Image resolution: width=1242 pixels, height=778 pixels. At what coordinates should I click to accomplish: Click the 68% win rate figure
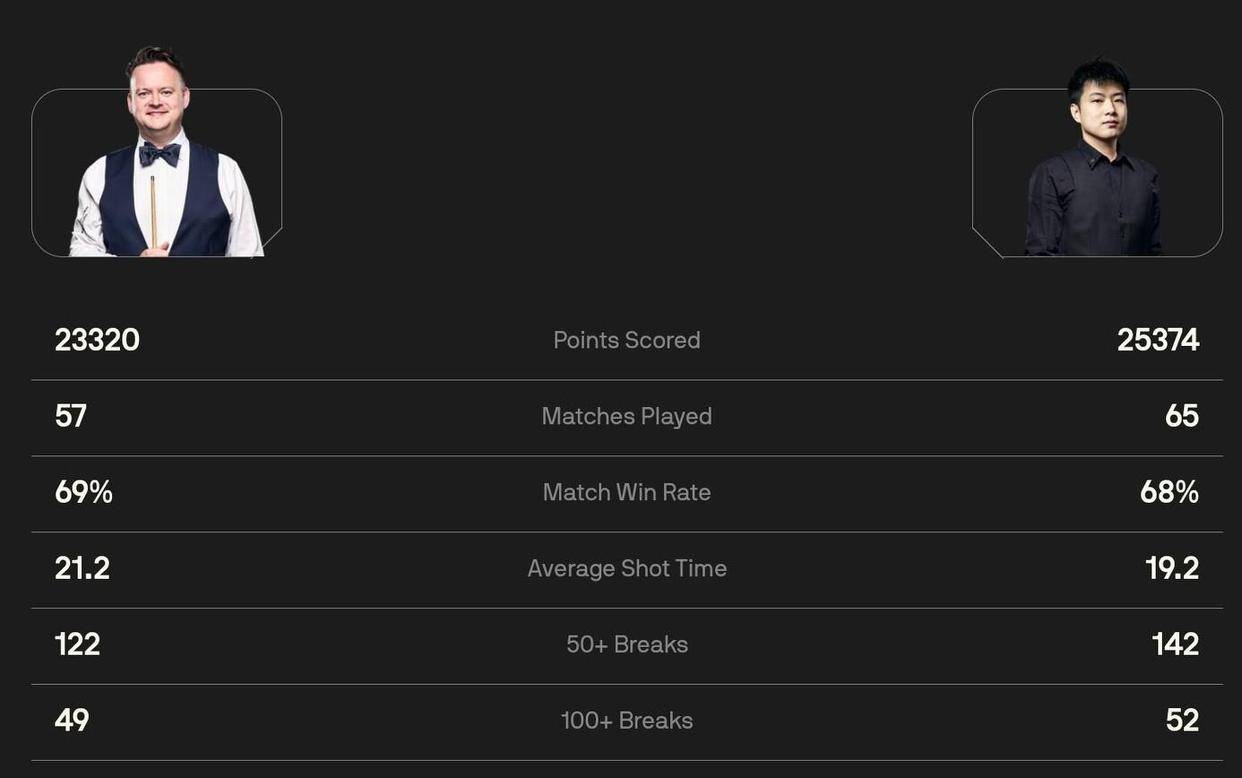tap(1169, 492)
